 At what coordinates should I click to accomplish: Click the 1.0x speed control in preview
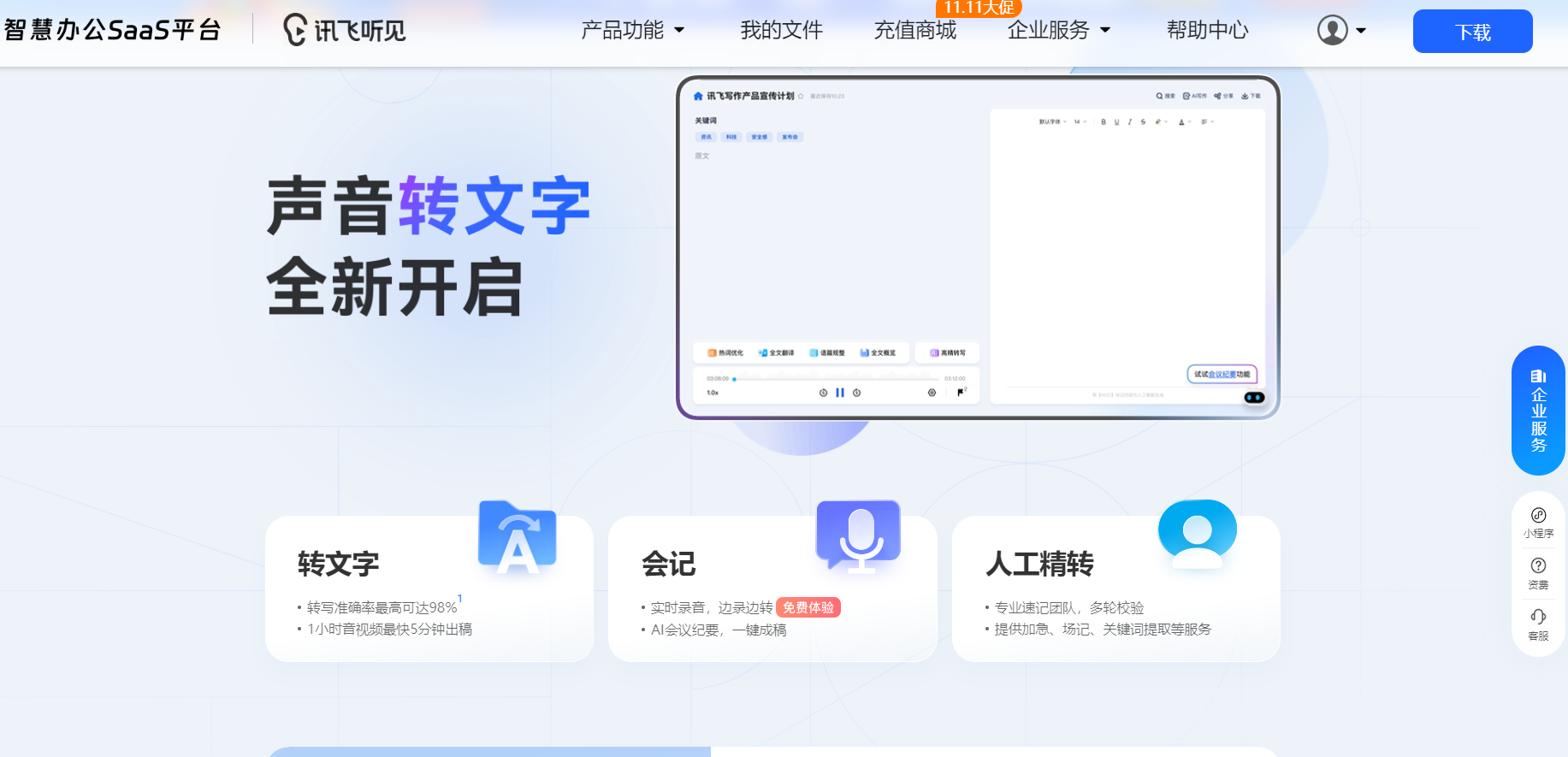(x=713, y=393)
